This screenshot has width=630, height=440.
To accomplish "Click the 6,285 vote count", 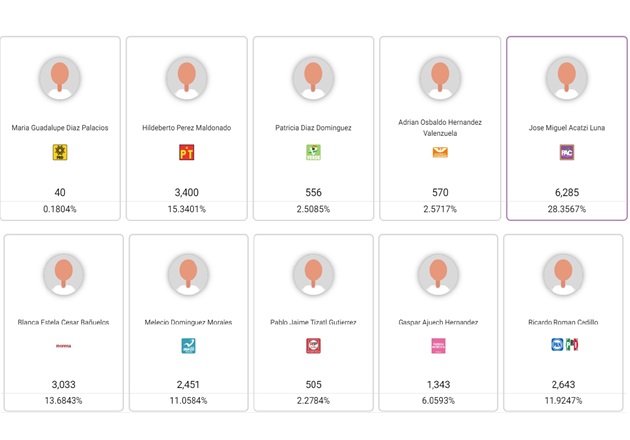I will [x=567, y=192].
